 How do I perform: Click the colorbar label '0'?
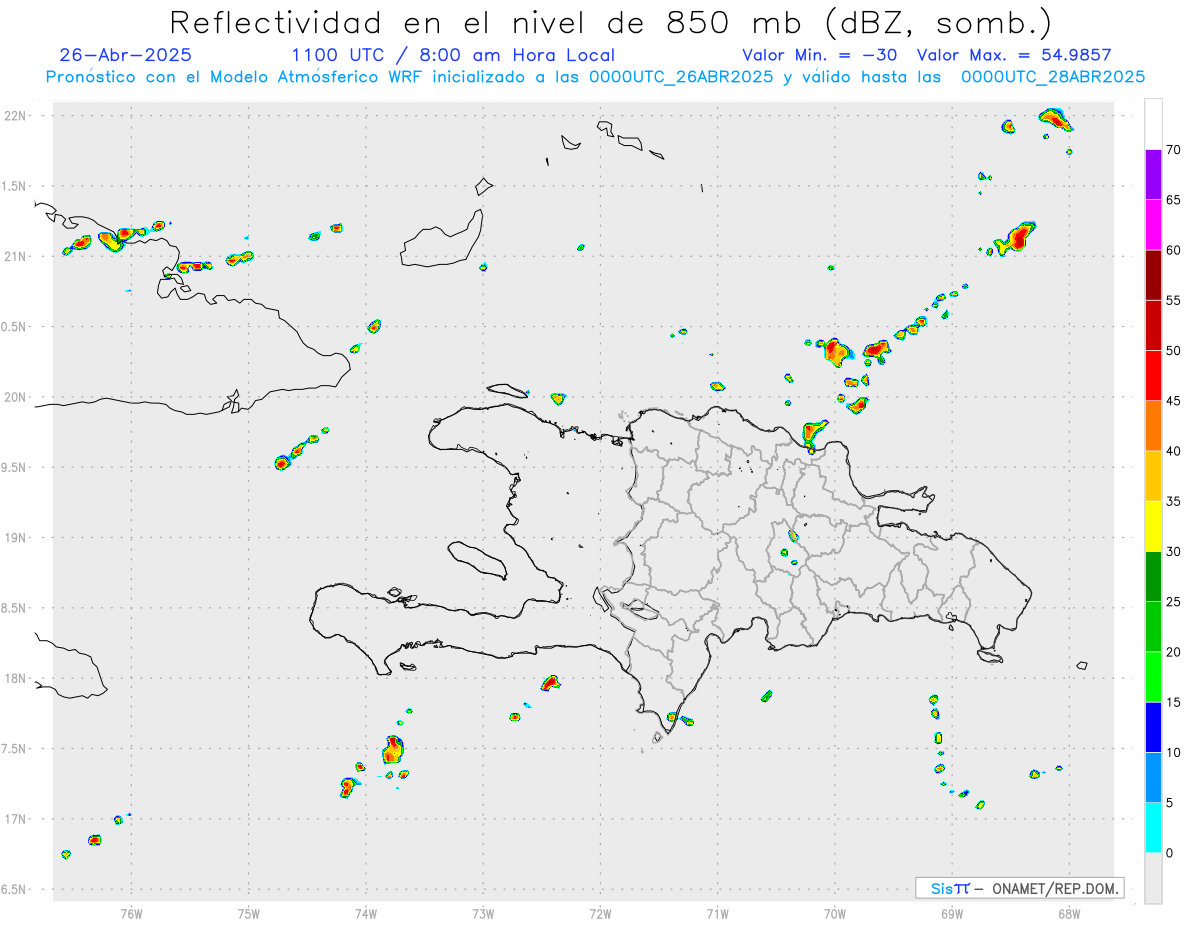[1169, 853]
